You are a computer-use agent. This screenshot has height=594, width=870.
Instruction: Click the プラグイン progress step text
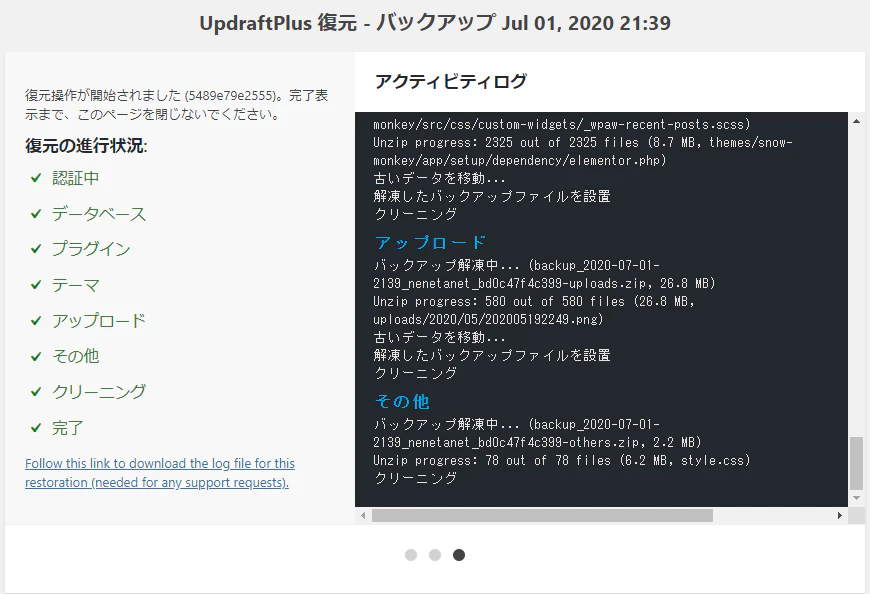pyautogui.click(x=91, y=249)
